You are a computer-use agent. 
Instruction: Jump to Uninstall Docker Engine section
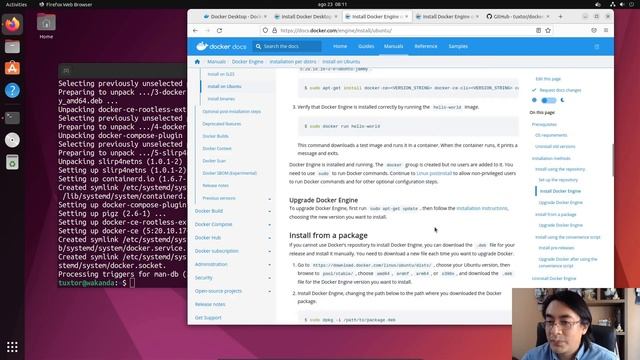[x=554, y=278]
